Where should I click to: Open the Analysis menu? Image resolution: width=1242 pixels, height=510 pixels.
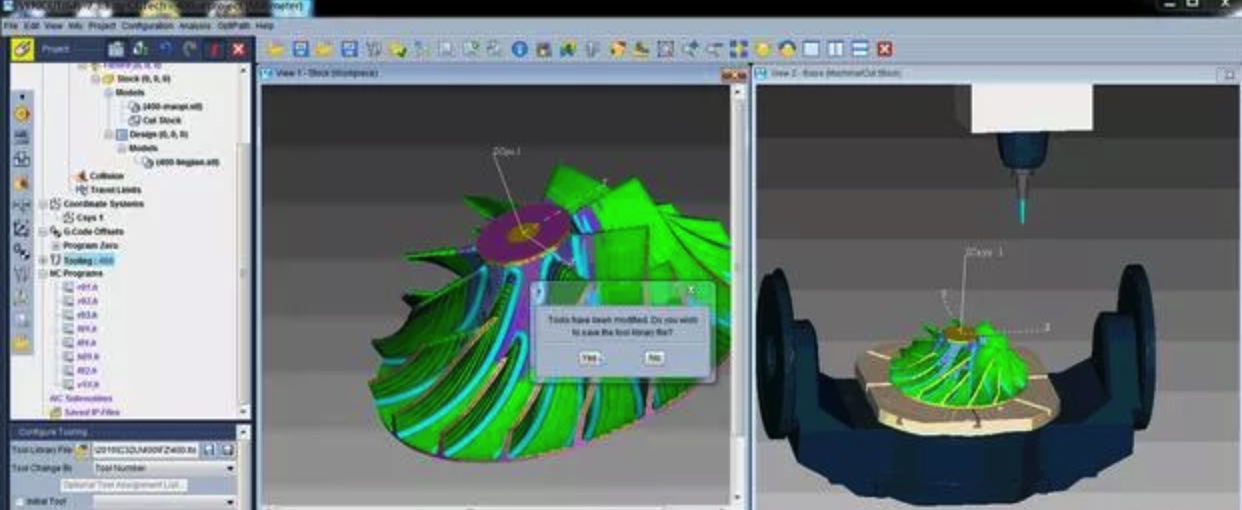pos(195,25)
